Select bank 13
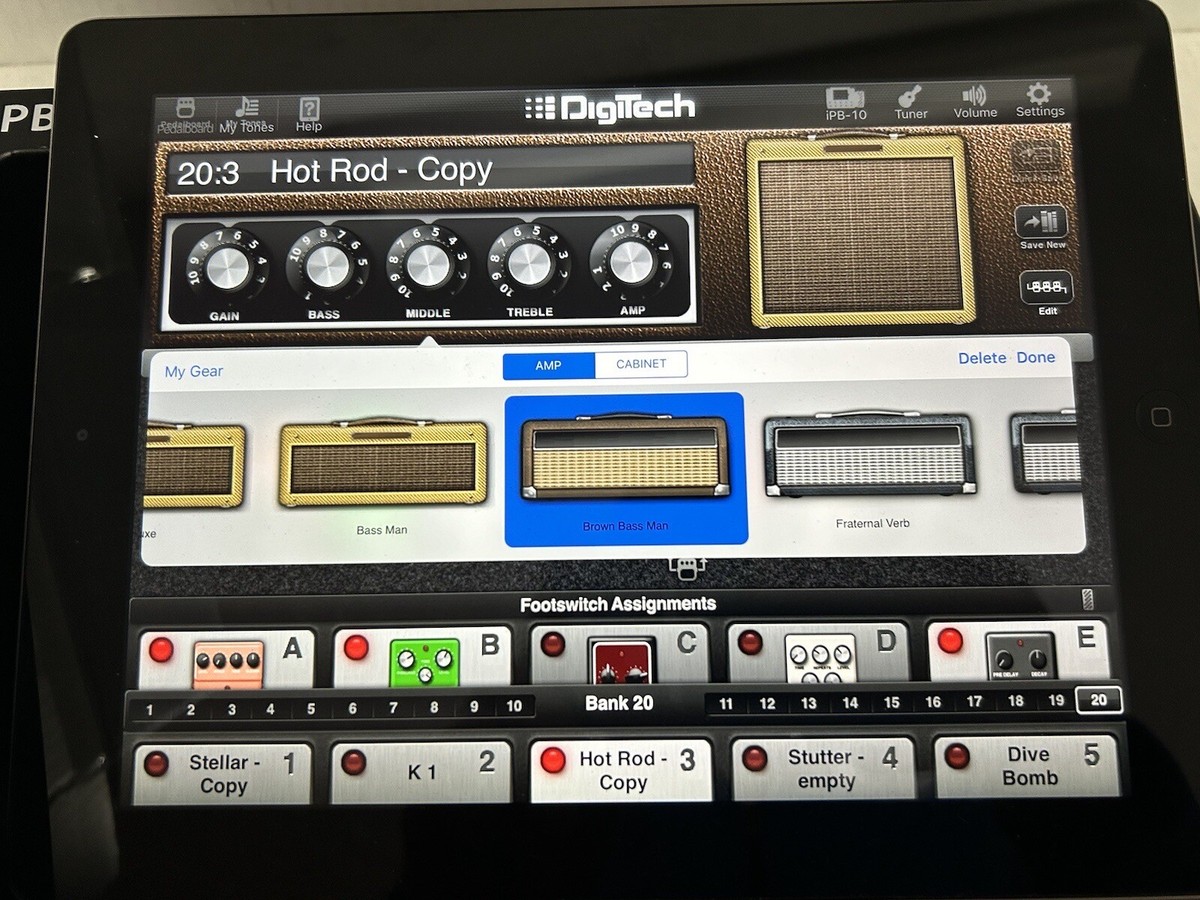Image resolution: width=1200 pixels, height=900 pixels. tap(808, 703)
